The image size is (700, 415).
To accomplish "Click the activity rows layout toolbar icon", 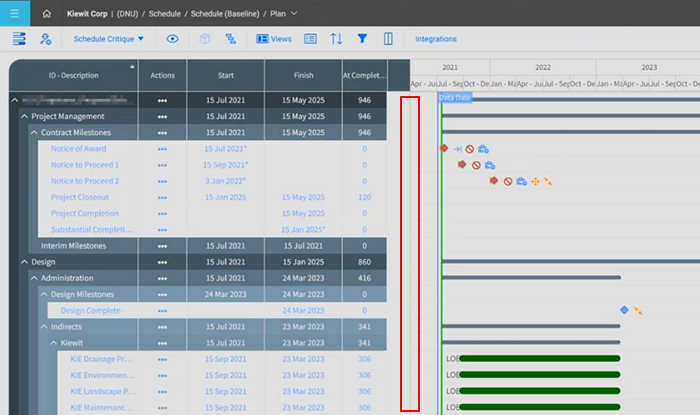I will 19,39.
